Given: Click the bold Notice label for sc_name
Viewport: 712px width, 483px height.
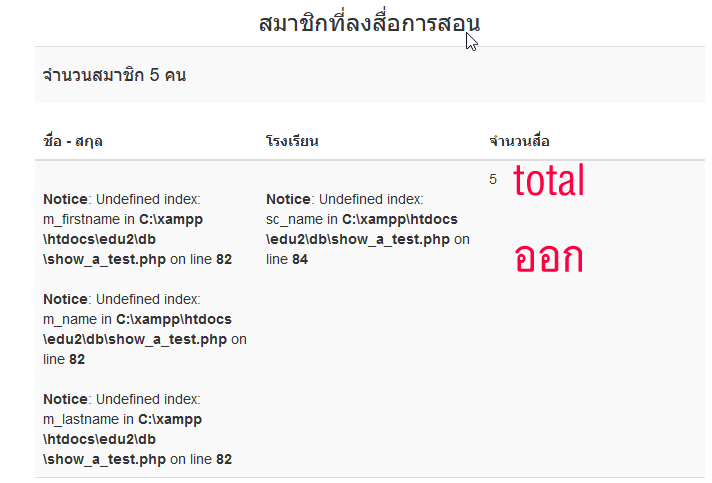Looking at the screenshot, I should [288, 199].
